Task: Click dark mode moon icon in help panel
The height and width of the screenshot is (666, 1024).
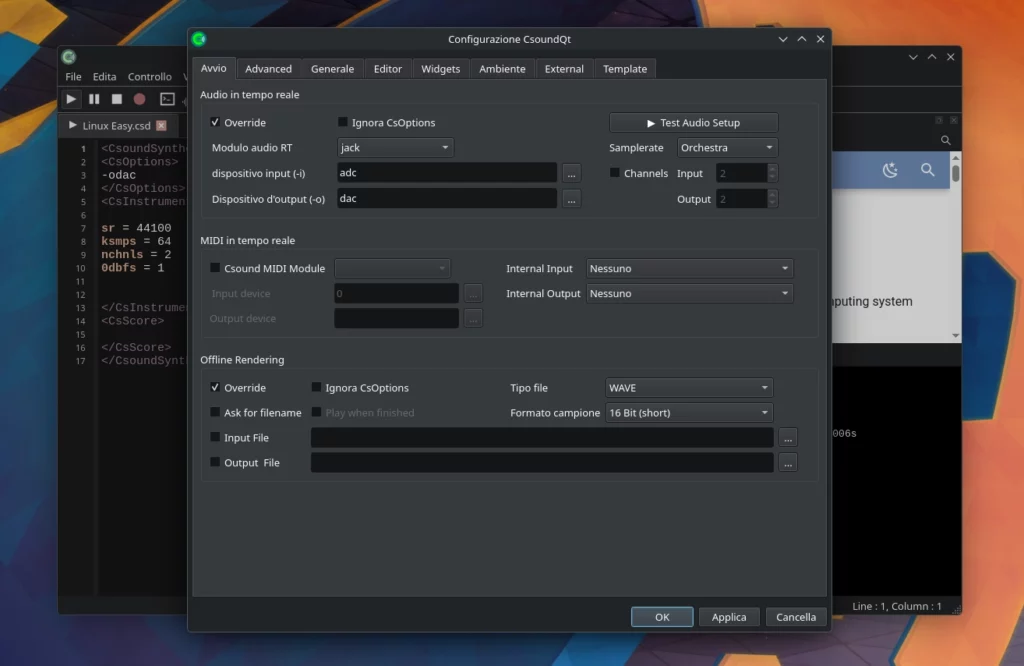Action: pyautogui.click(x=890, y=170)
